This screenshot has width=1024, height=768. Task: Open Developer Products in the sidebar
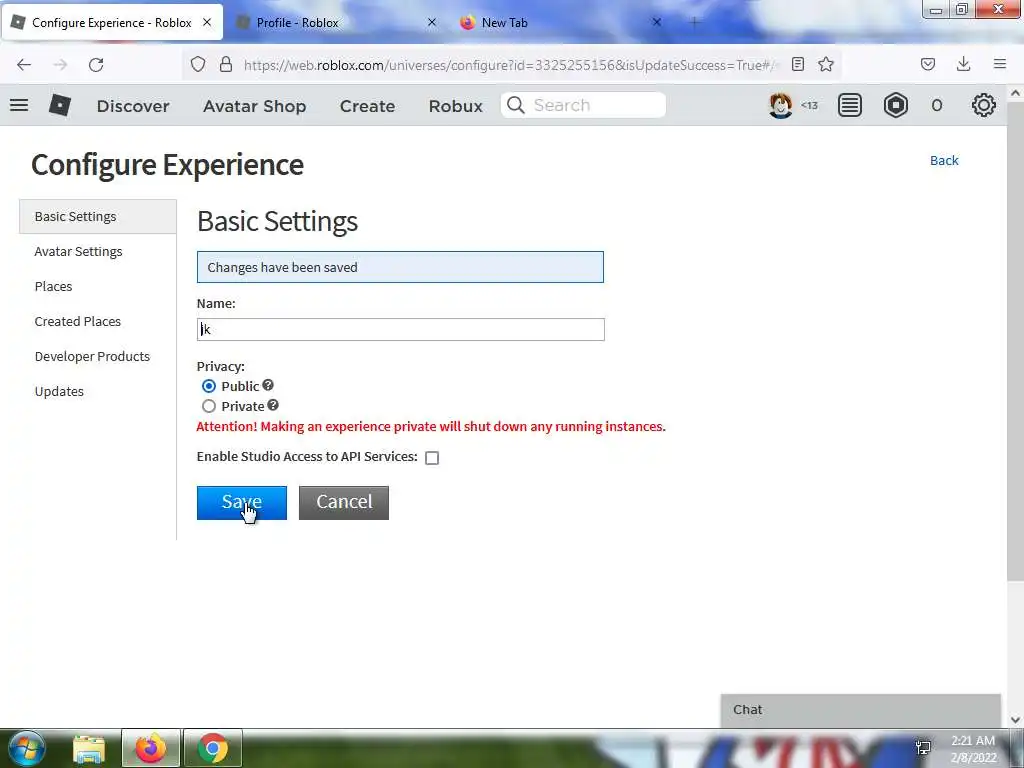point(92,357)
